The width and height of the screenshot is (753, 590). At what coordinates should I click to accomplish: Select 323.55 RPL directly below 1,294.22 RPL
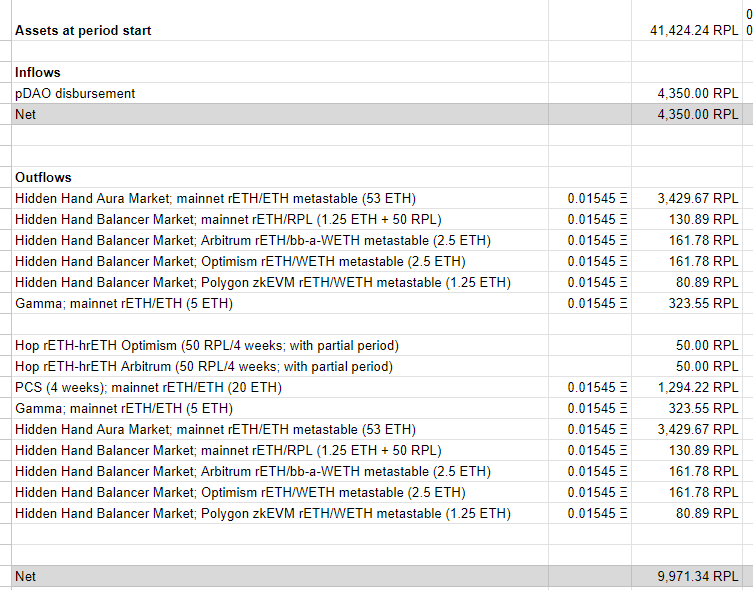coord(704,409)
